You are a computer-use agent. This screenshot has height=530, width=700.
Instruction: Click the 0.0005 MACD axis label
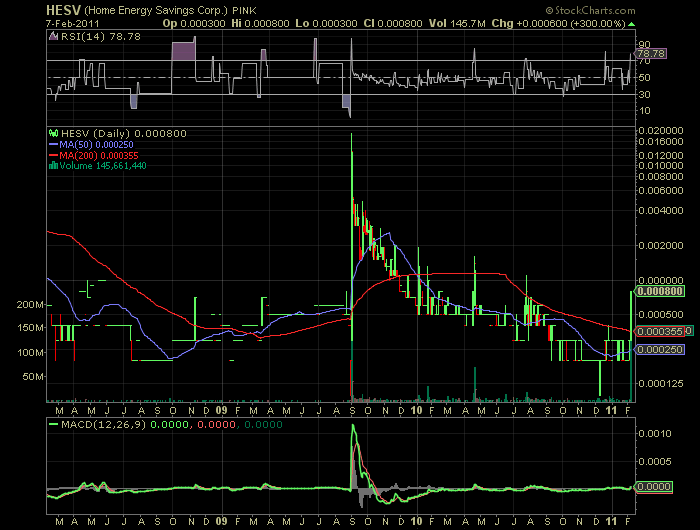[654, 462]
